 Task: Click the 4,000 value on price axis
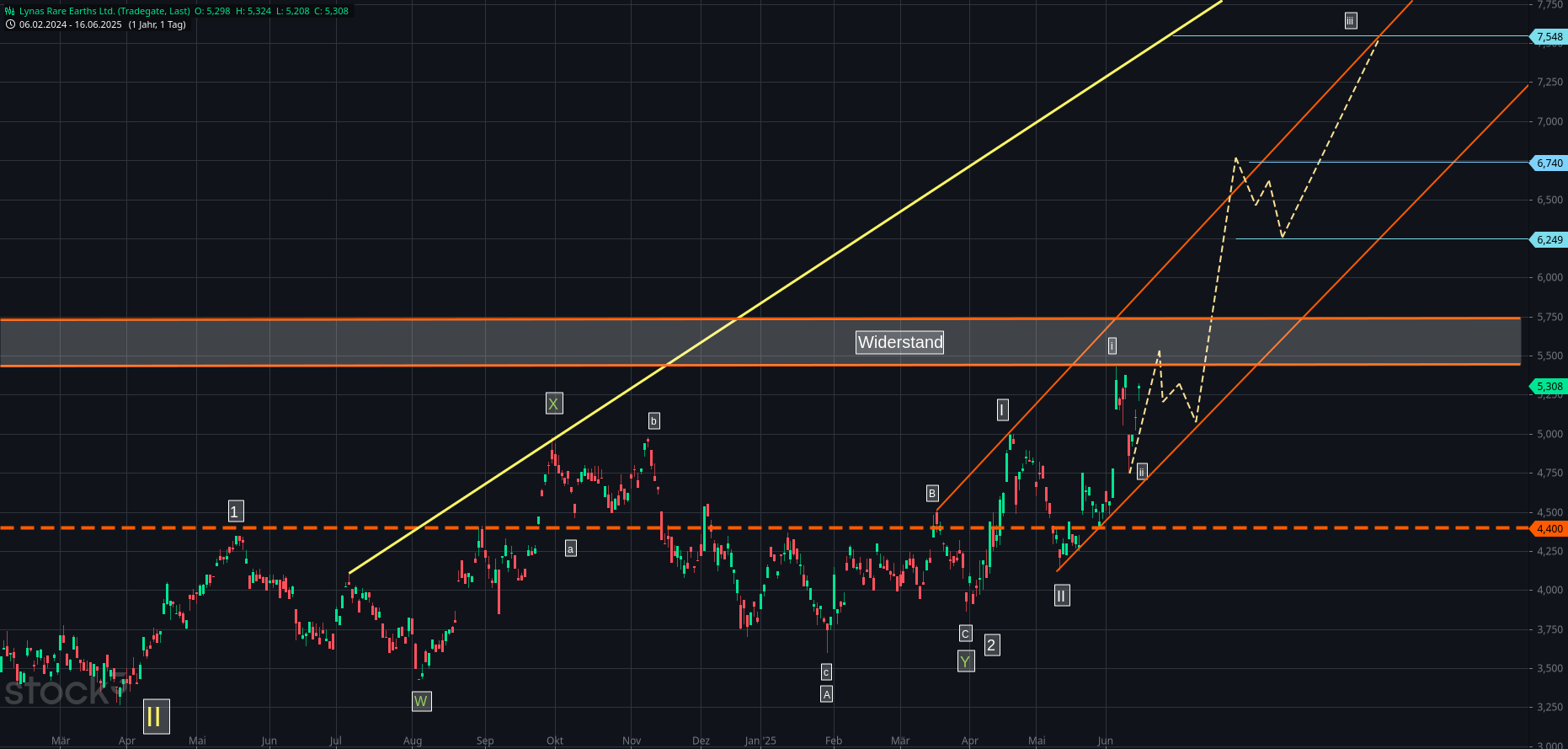pyautogui.click(x=1550, y=590)
